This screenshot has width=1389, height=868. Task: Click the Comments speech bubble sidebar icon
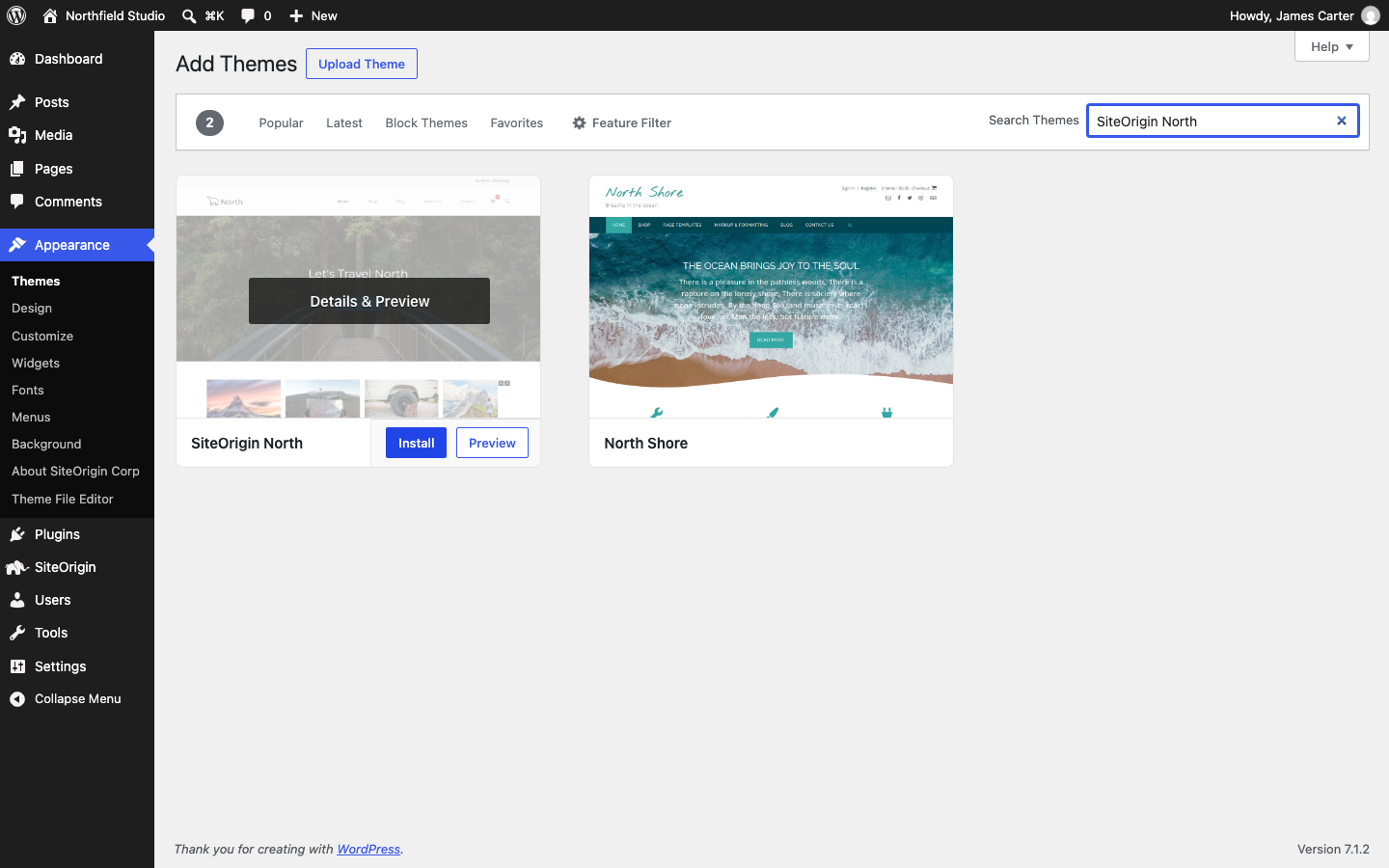coord(17,202)
